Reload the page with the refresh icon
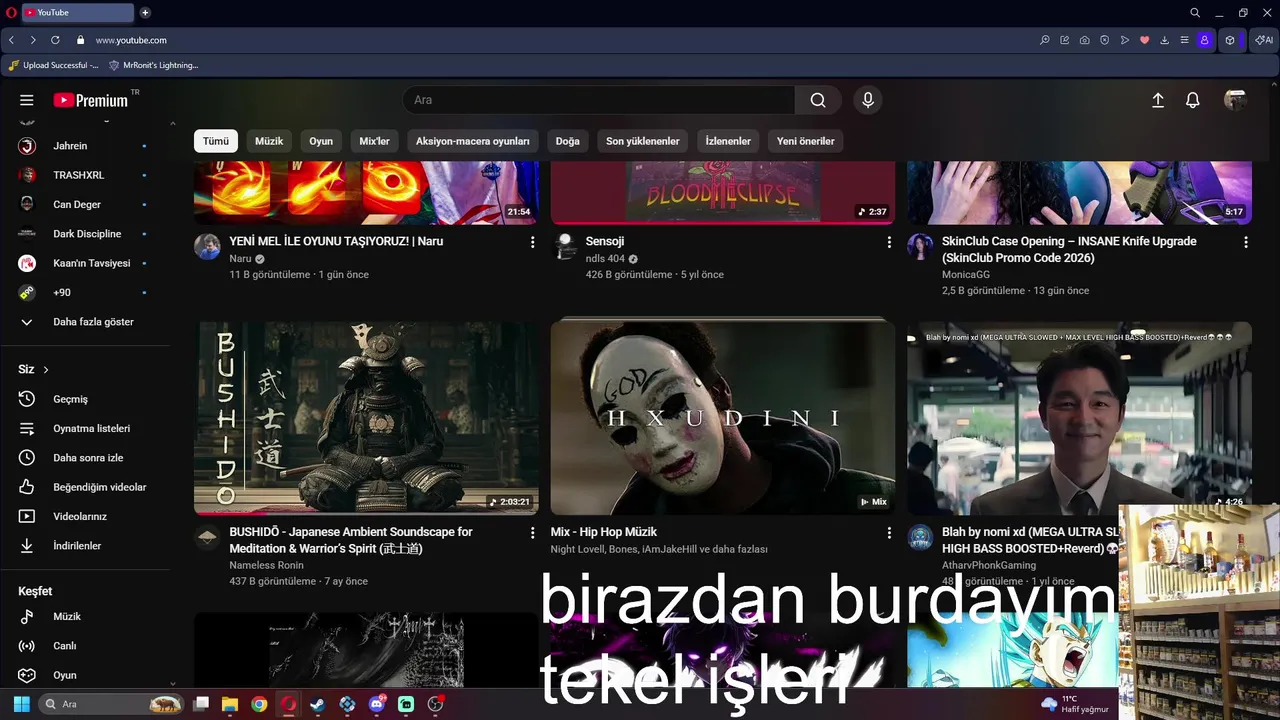 55,40
